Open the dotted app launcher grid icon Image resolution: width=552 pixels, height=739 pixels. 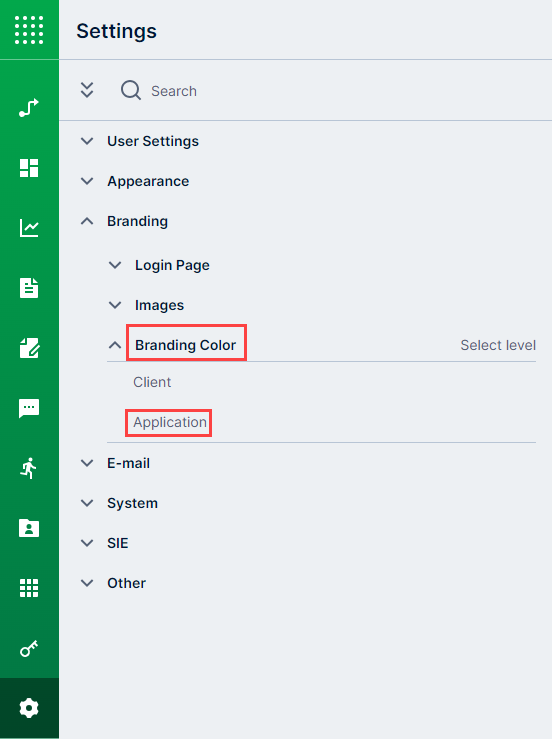coord(29,30)
